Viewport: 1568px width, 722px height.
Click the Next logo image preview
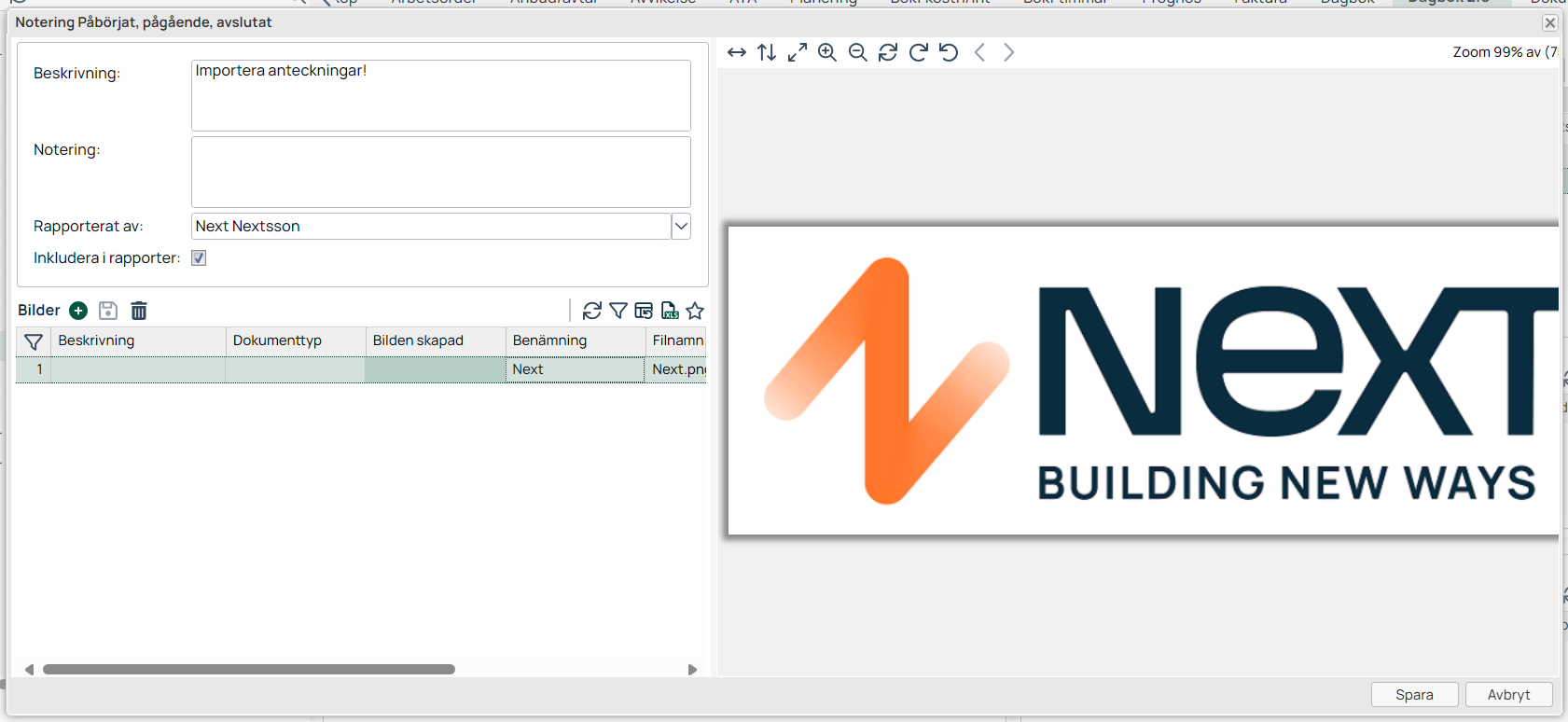coord(1144,381)
